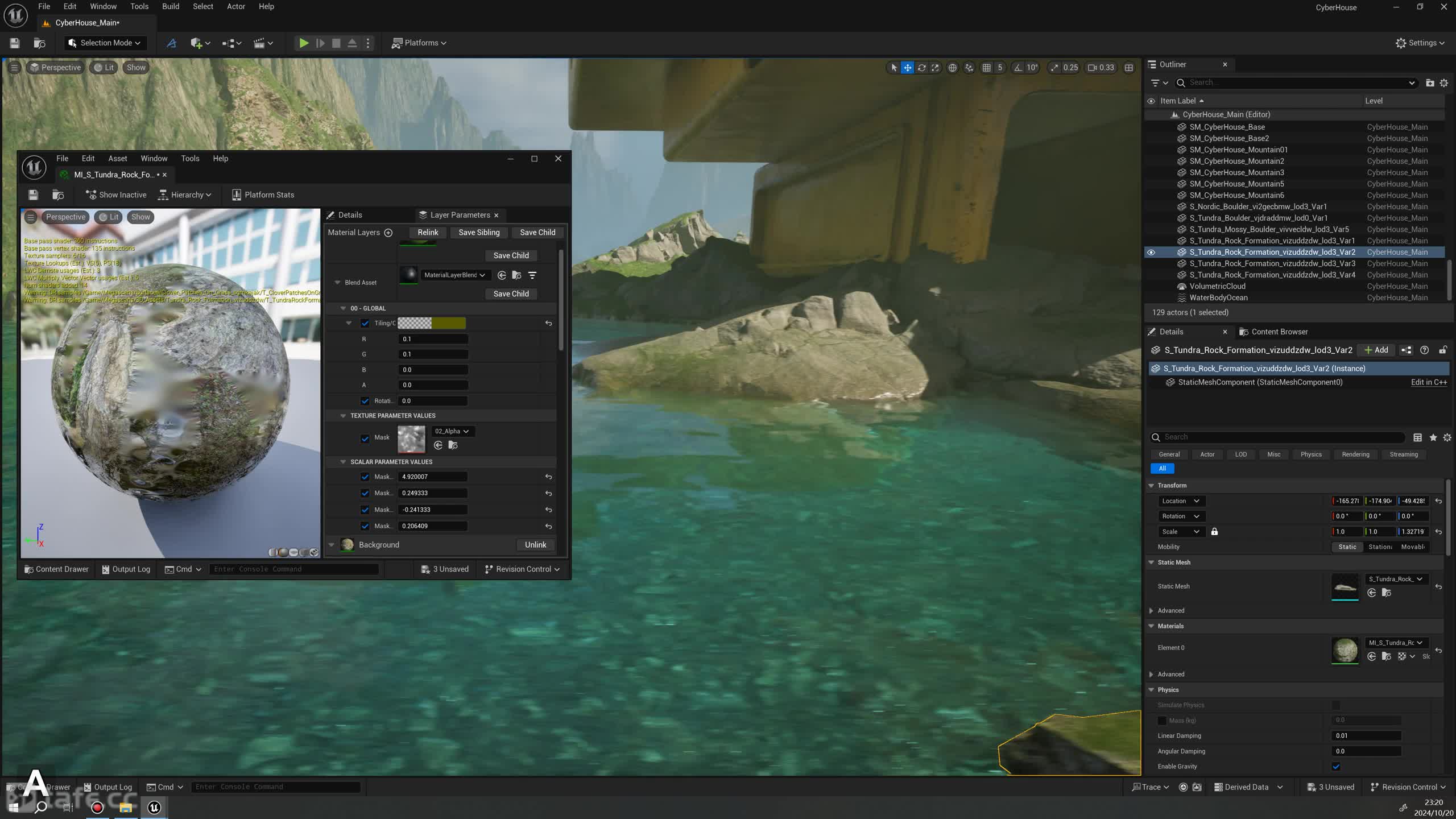Collapse TEXTURE PARAMETER VALUES section

point(343,416)
